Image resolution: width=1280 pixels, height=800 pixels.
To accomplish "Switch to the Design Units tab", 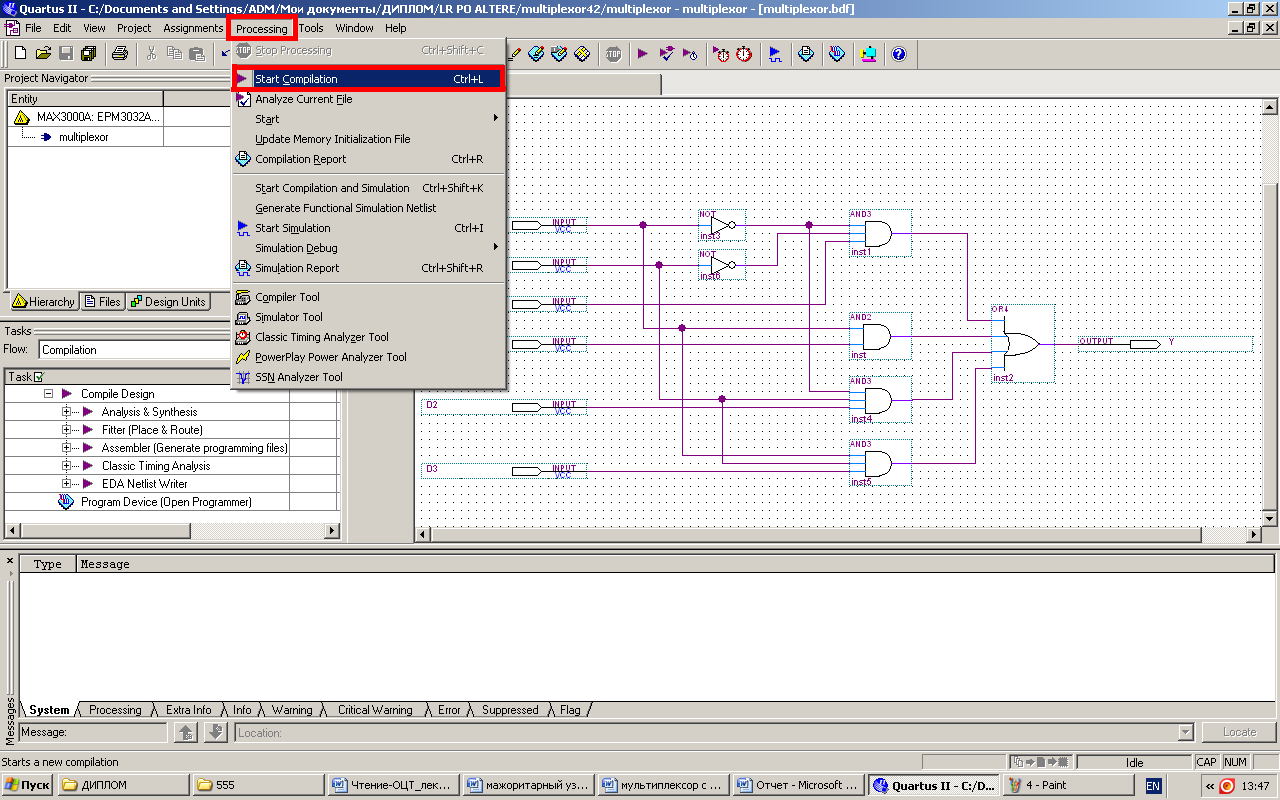I will tap(168, 302).
